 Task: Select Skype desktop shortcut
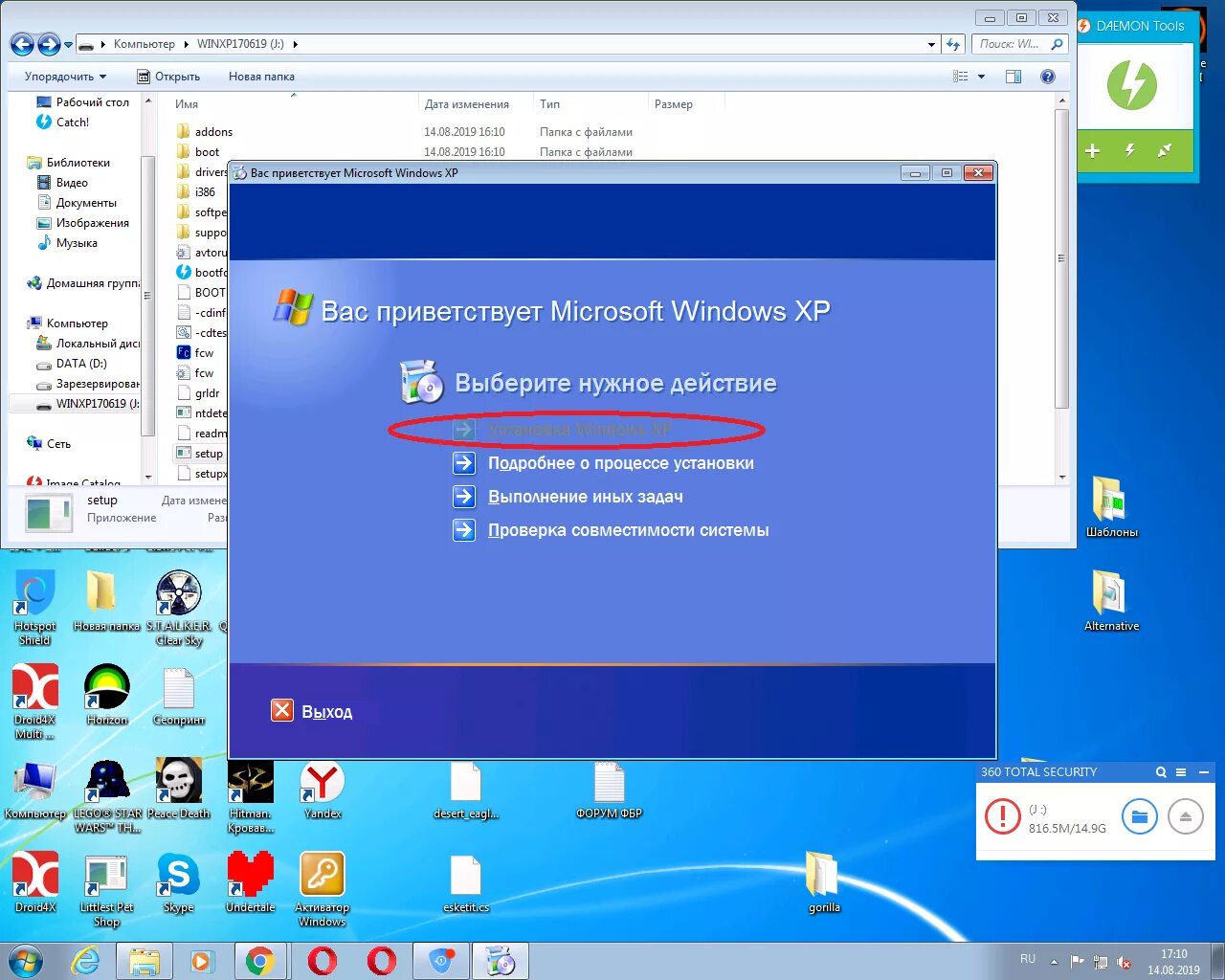(x=178, y=882)
